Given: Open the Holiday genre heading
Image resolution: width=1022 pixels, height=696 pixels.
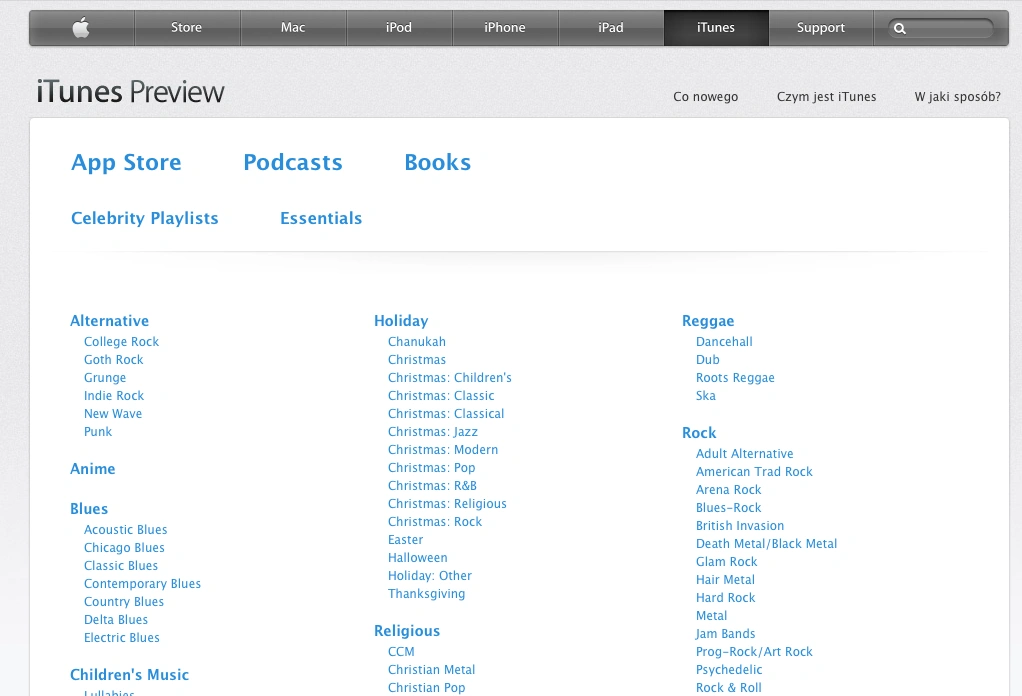Looking at the screenshot, I should (401, 321).
